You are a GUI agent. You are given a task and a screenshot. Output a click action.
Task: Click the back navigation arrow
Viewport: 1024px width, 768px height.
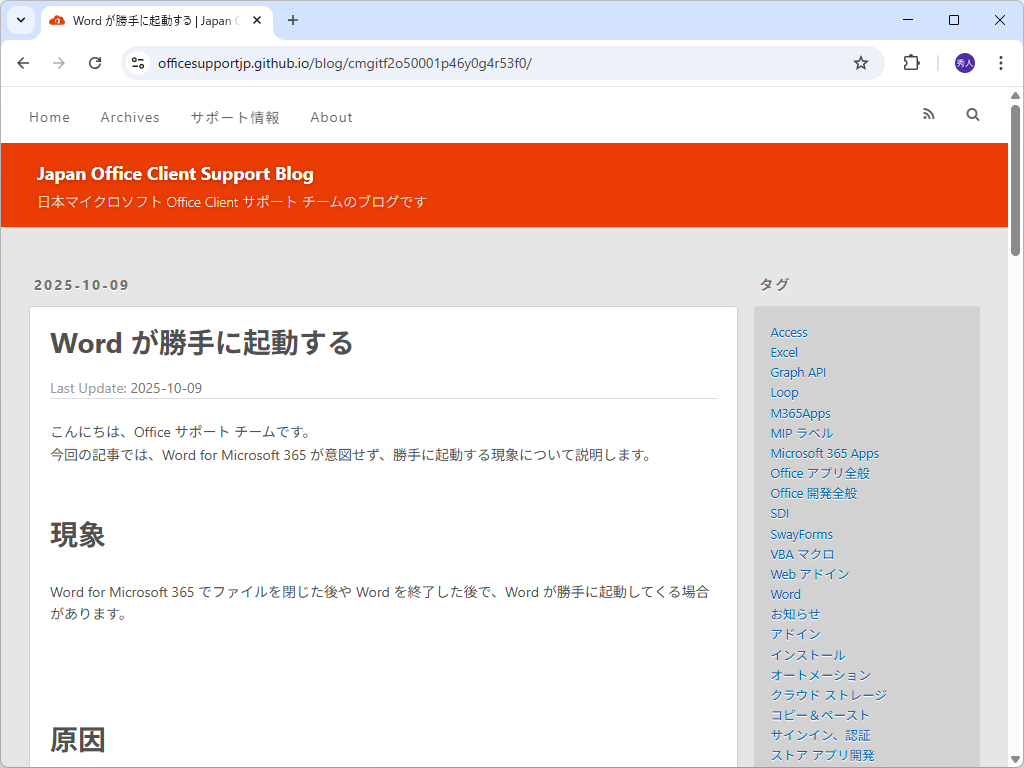(x=23, y=62)
